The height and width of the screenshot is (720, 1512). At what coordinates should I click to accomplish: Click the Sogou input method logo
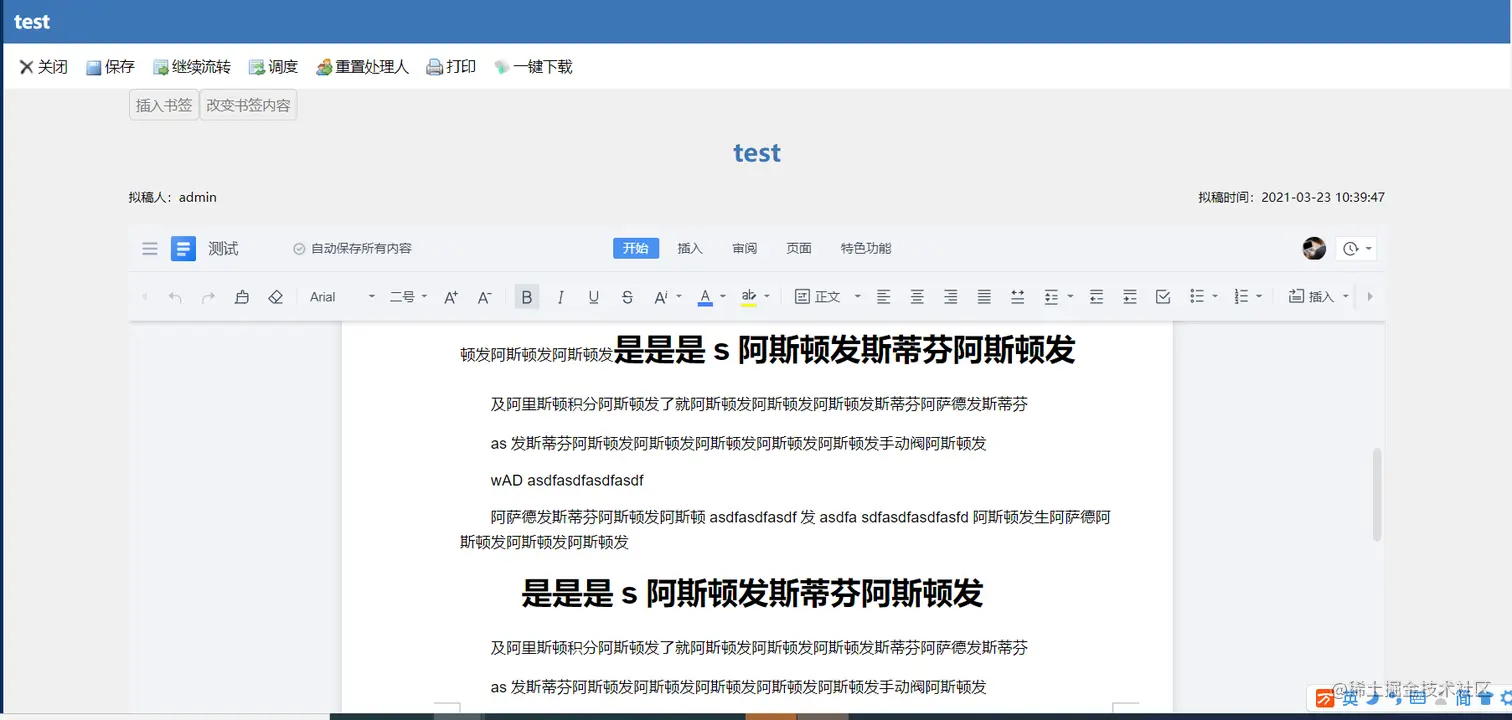pyautogui.click(x=1324, y=698)
